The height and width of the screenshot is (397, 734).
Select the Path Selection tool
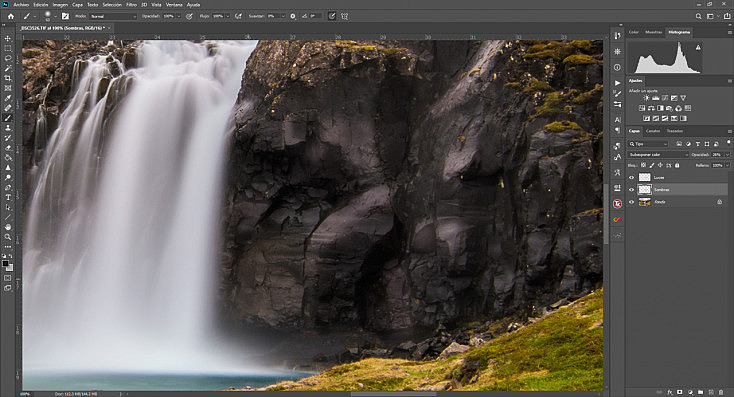[8, 207]
